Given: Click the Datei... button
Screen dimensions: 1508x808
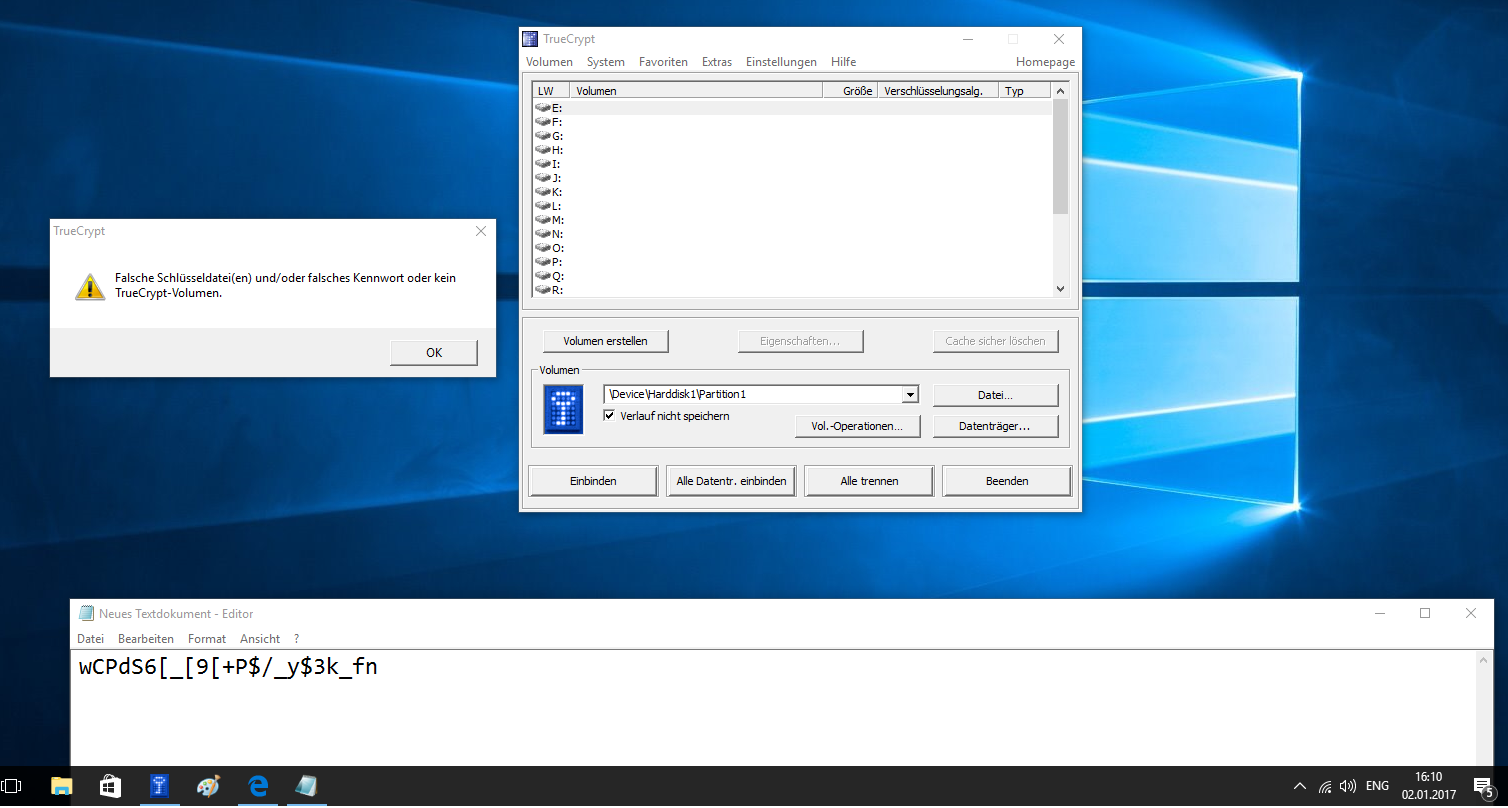Looking at the screenshot, I should click(x=995, y=395).
